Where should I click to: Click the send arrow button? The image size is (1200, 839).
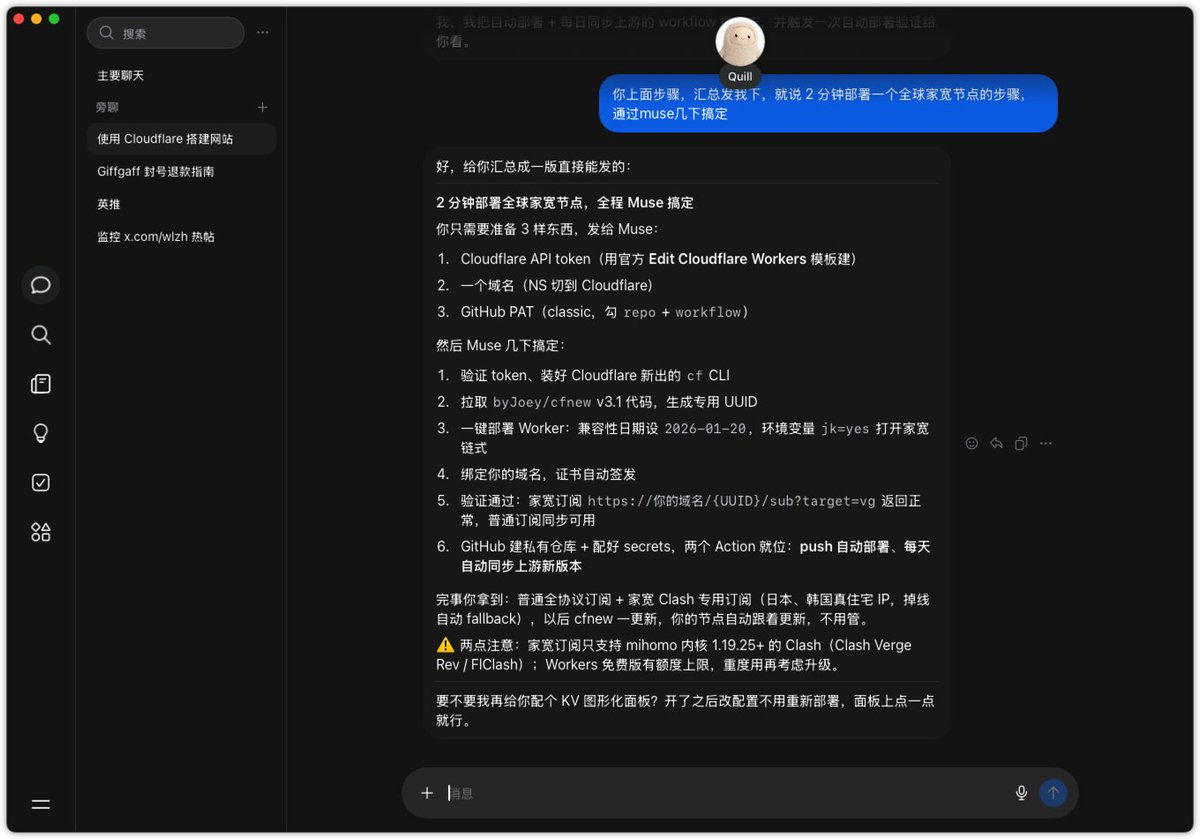tap(1053, 793)
